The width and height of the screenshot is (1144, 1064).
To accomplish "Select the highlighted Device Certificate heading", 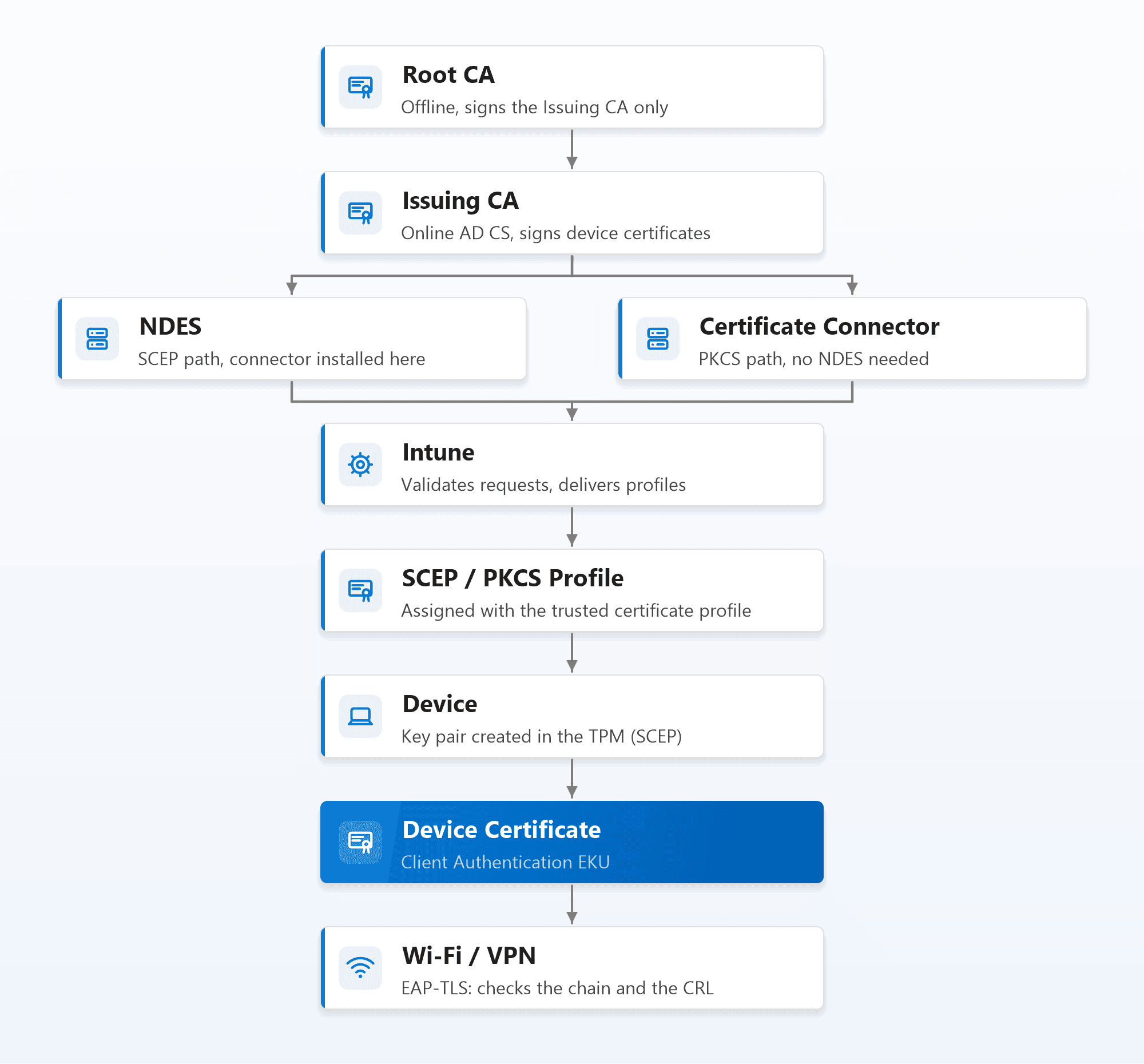I will pos(501,830).
